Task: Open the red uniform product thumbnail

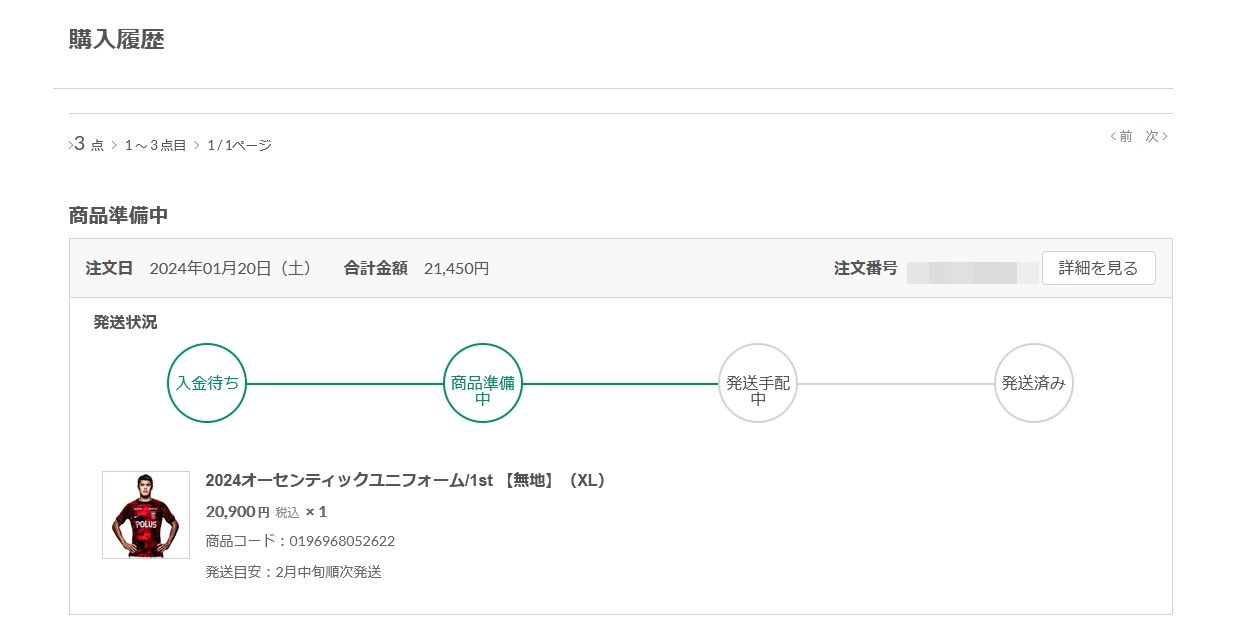Action: click(146, 515)
